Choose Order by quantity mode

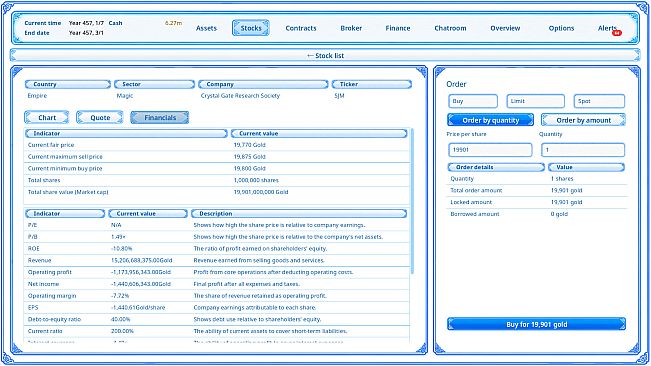[x=490, y=120]
